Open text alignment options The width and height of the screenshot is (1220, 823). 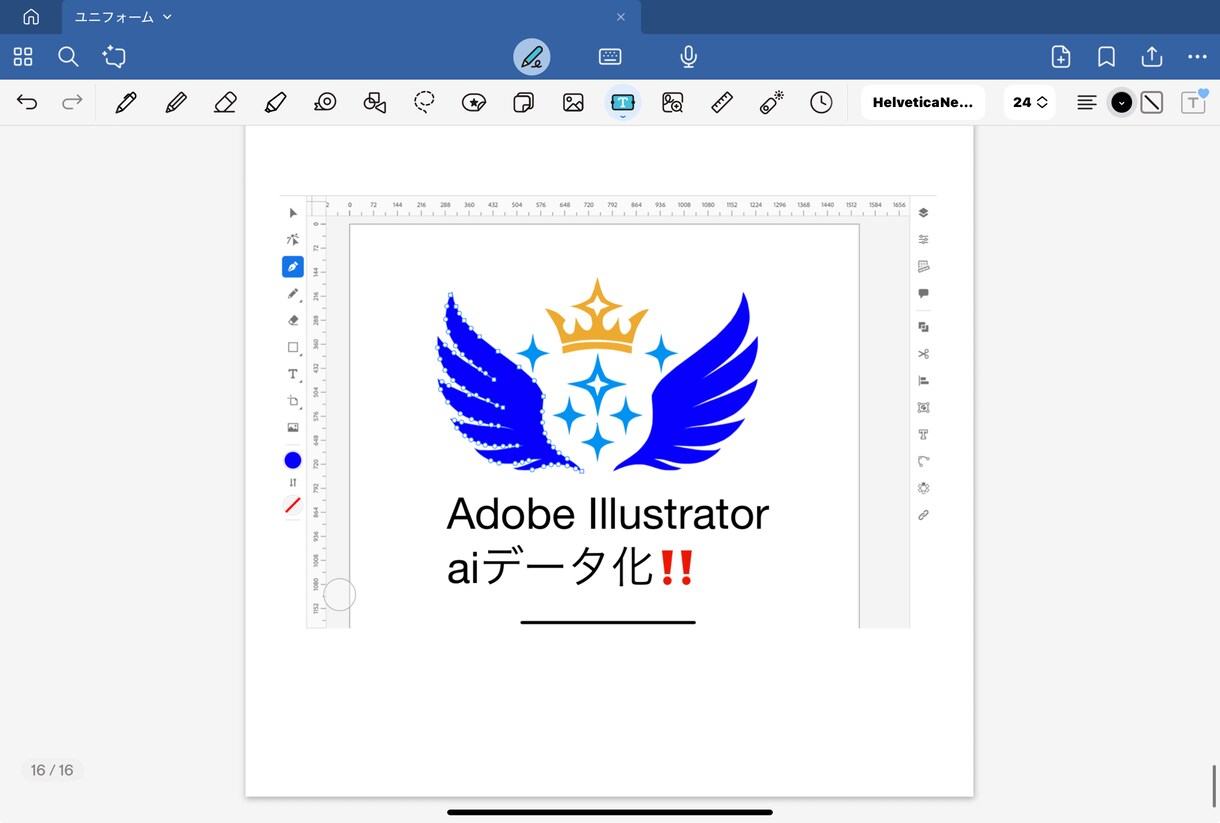1087,102
